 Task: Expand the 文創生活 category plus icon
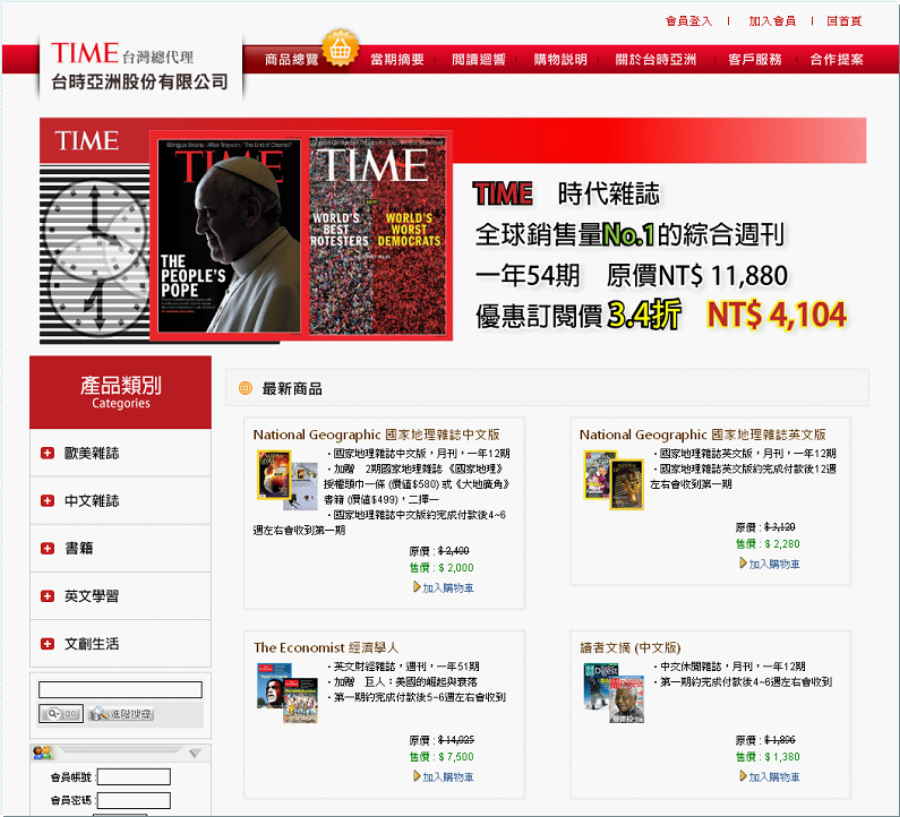coord(47,644)
